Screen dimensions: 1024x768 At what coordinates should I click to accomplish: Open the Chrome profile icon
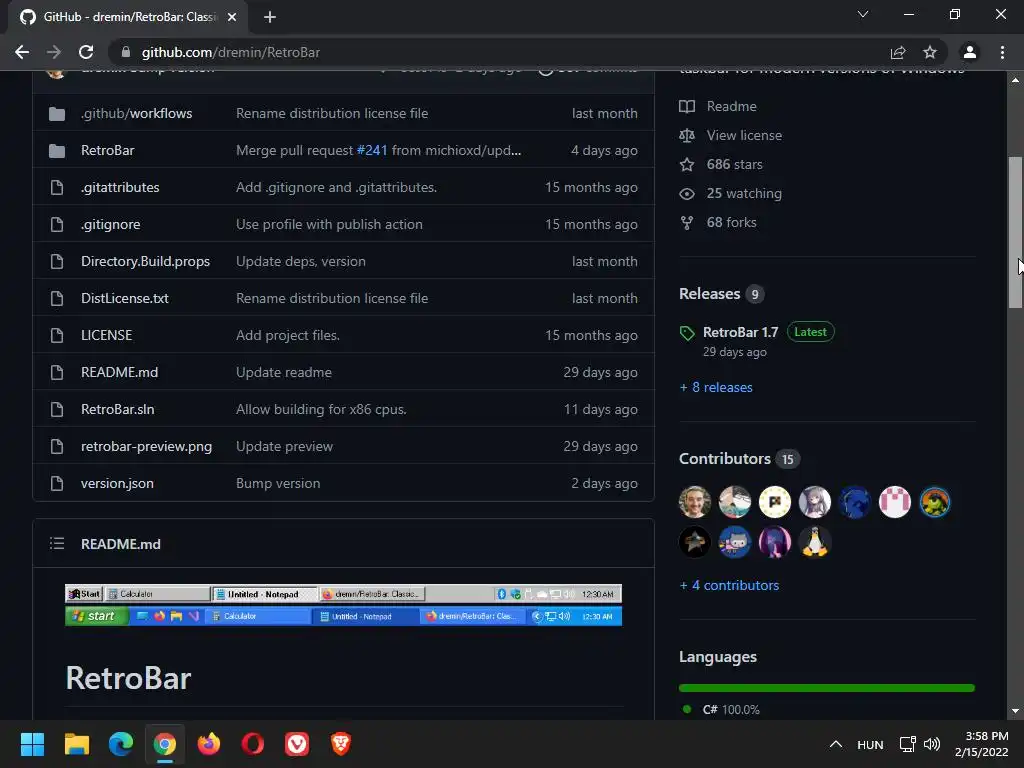[970, 52]
